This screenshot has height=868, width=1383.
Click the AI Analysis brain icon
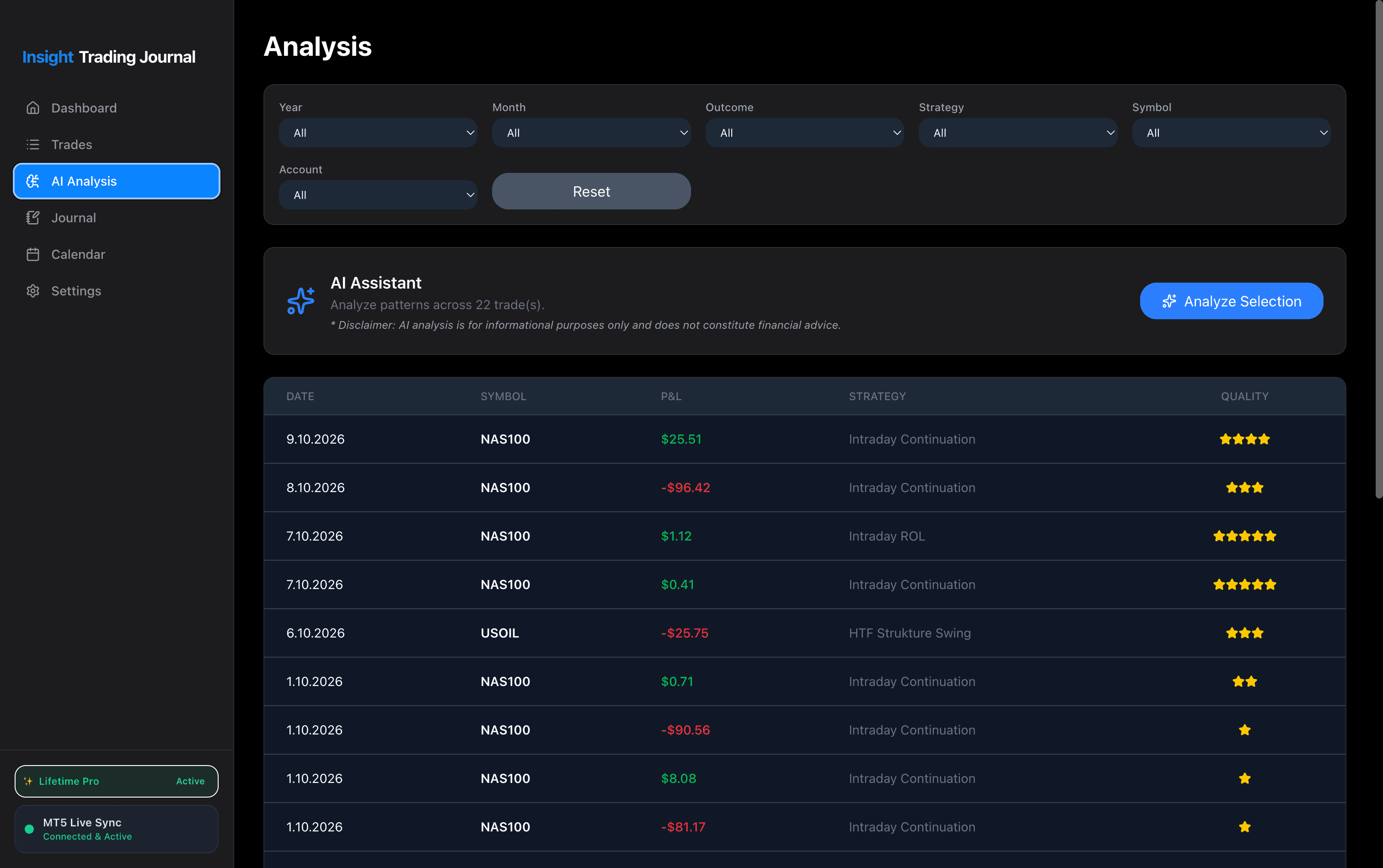33,182
